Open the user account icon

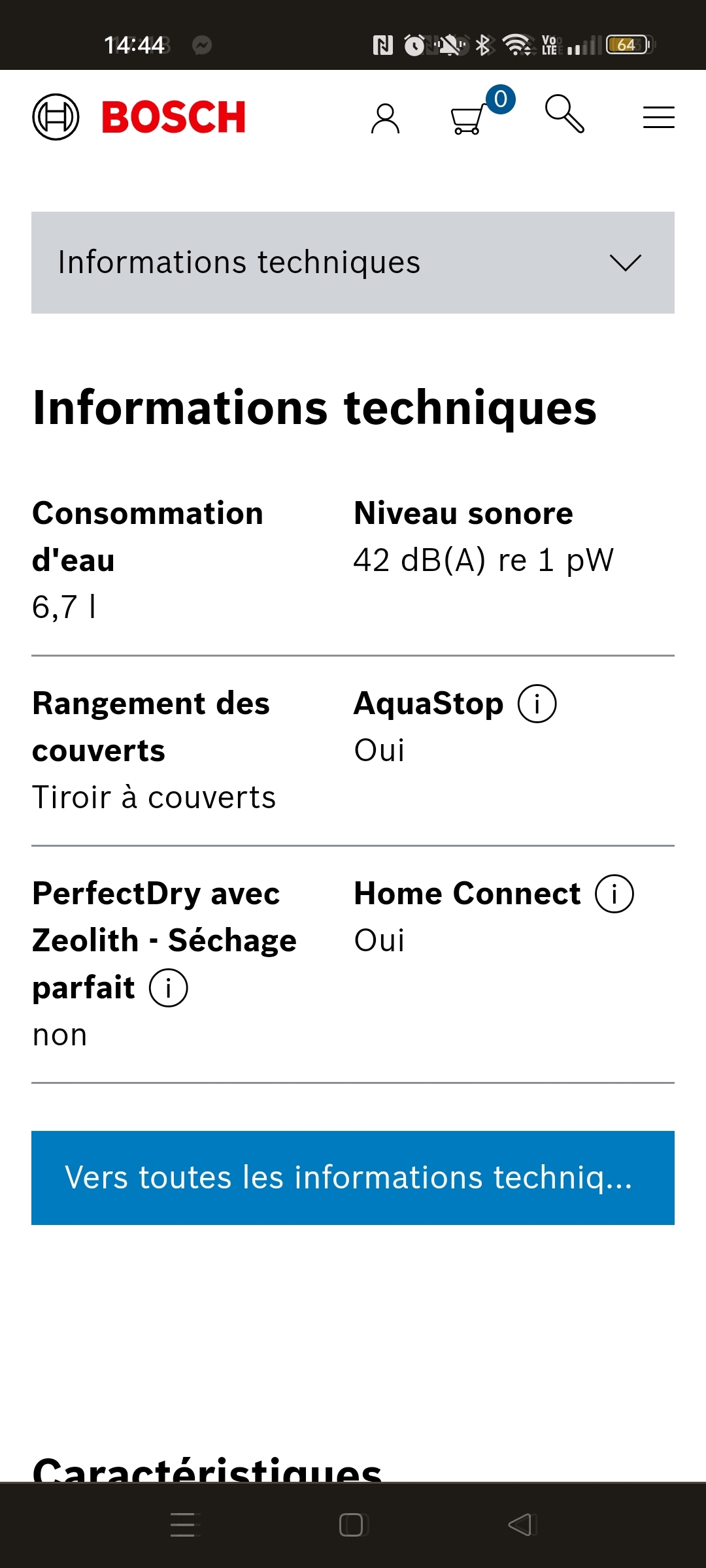point(385,118)
